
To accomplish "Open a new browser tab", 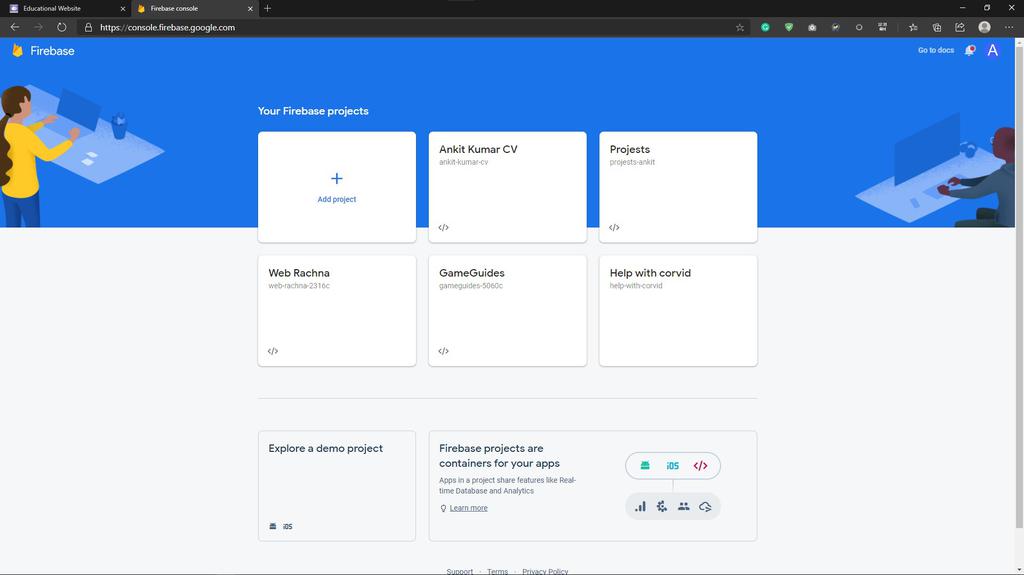I will pyautogui.click(x=267, y=8).
